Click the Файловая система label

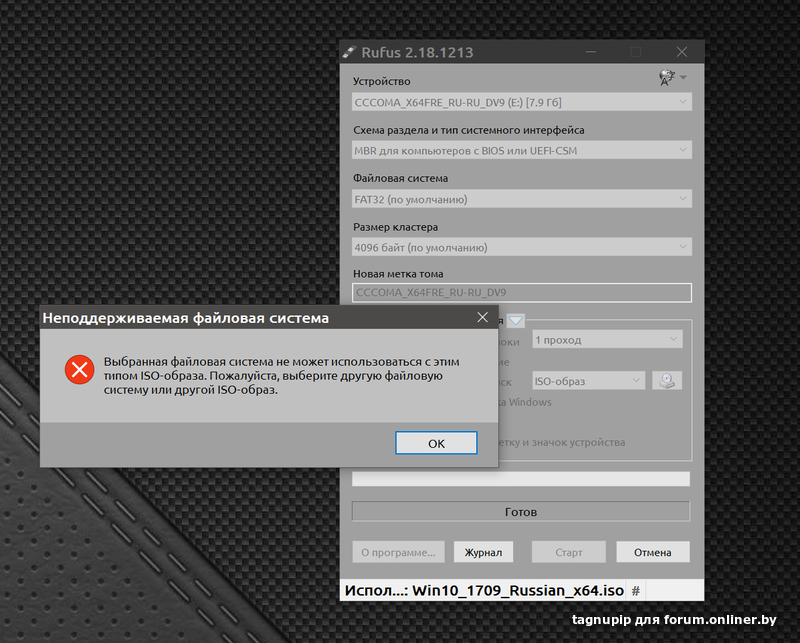click(x=401, y=178)
